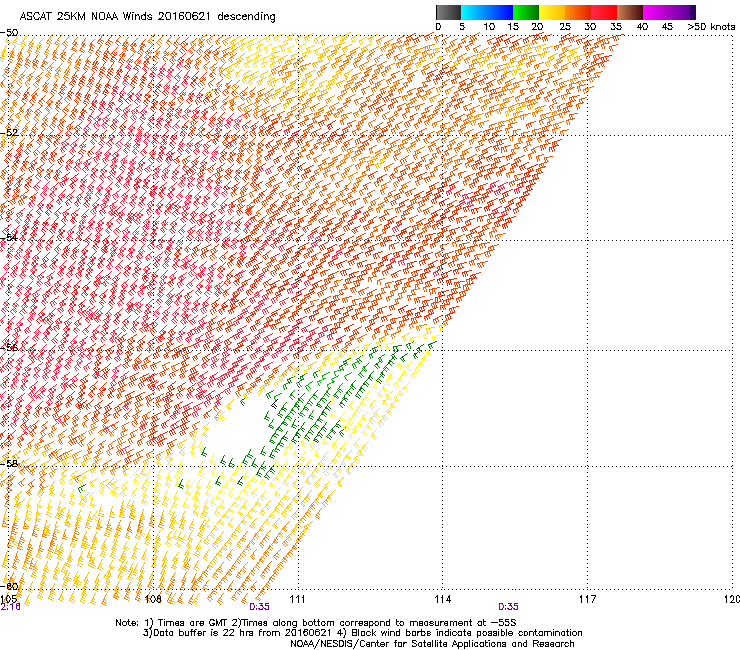This screenshot has height=650, width=740.
Task: Click the '0:35' time label left of 111
Action: click(x=259, y=607)
